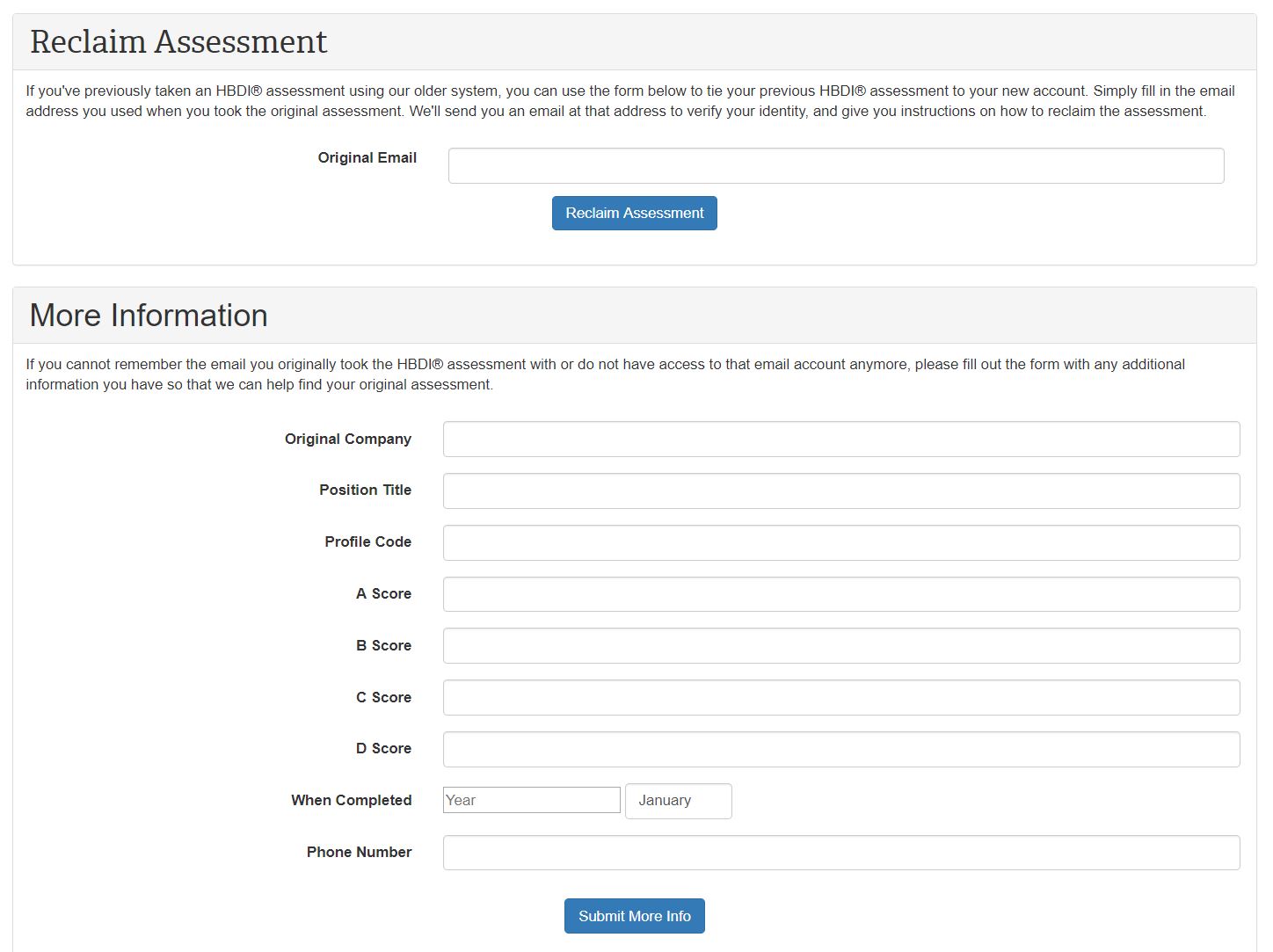Open the January month dropdown

[x=678, y=801]
